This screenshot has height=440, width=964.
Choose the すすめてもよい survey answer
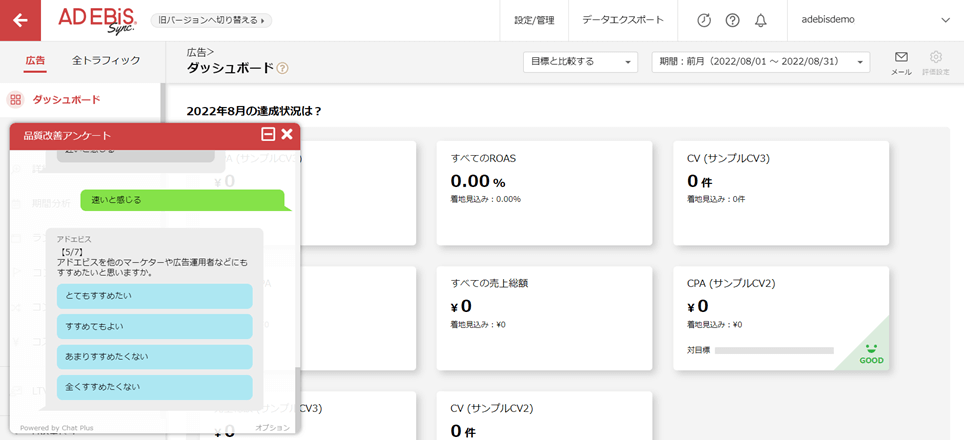click(154, 327)
